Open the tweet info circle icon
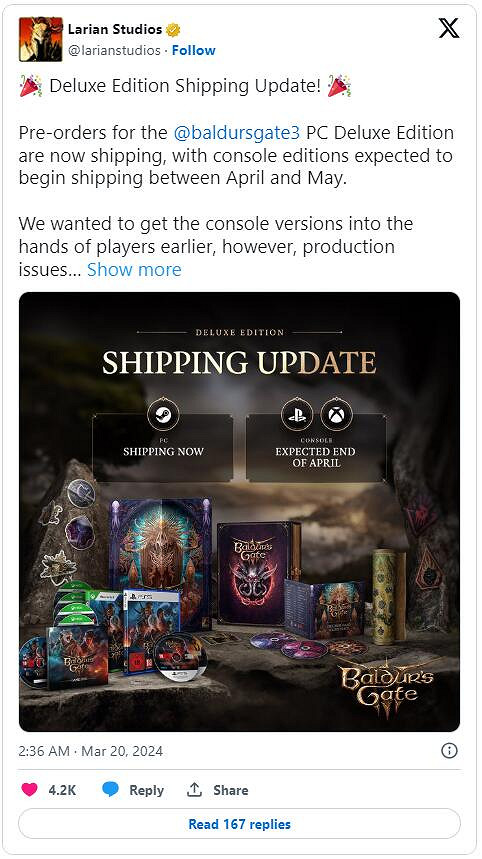 coord(449,751)
